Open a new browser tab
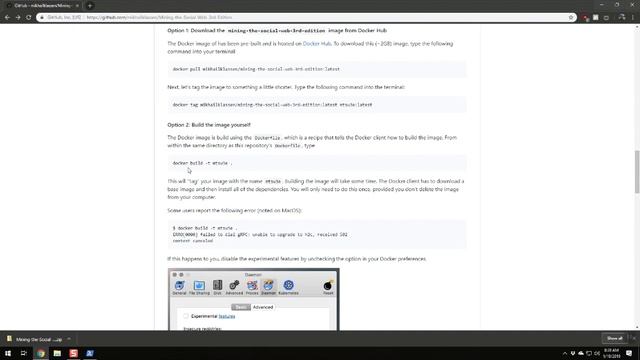 [90, 6]
